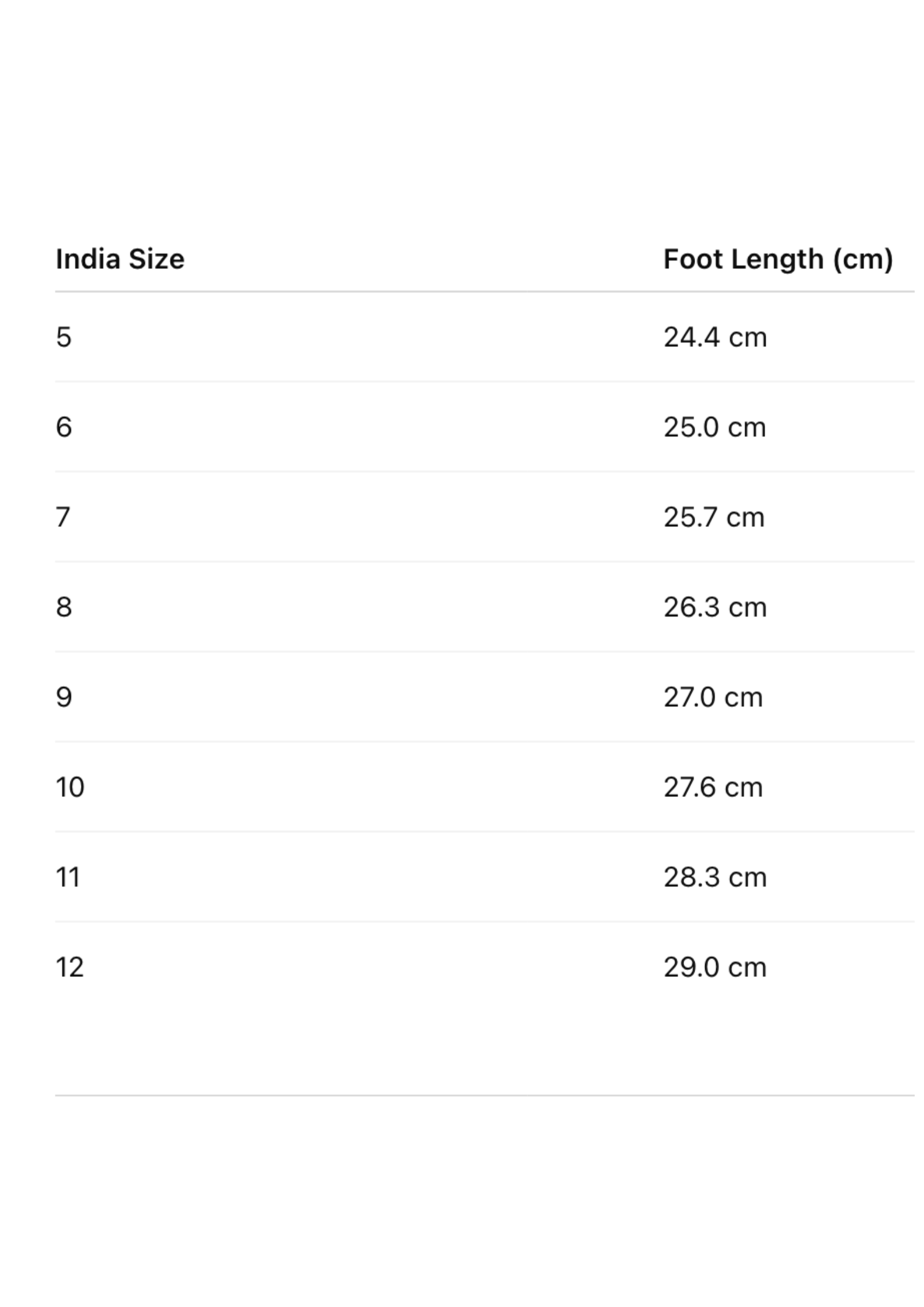Select India size 6 cell
Screen dimensions: 924x1307
pyautogui.click(x=64, y=427)
